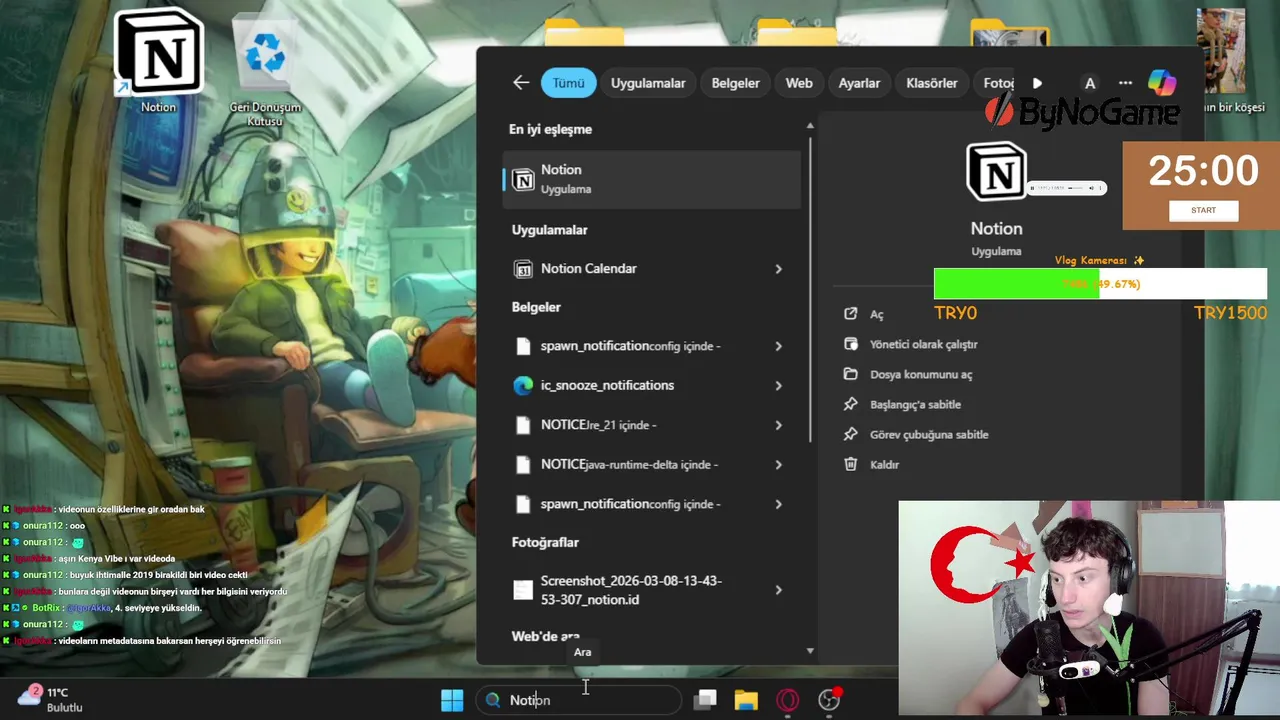The width and height of the screenshot is (1280, 720).
Task: Click the large Notion logo in details pane
Action: 996,172
